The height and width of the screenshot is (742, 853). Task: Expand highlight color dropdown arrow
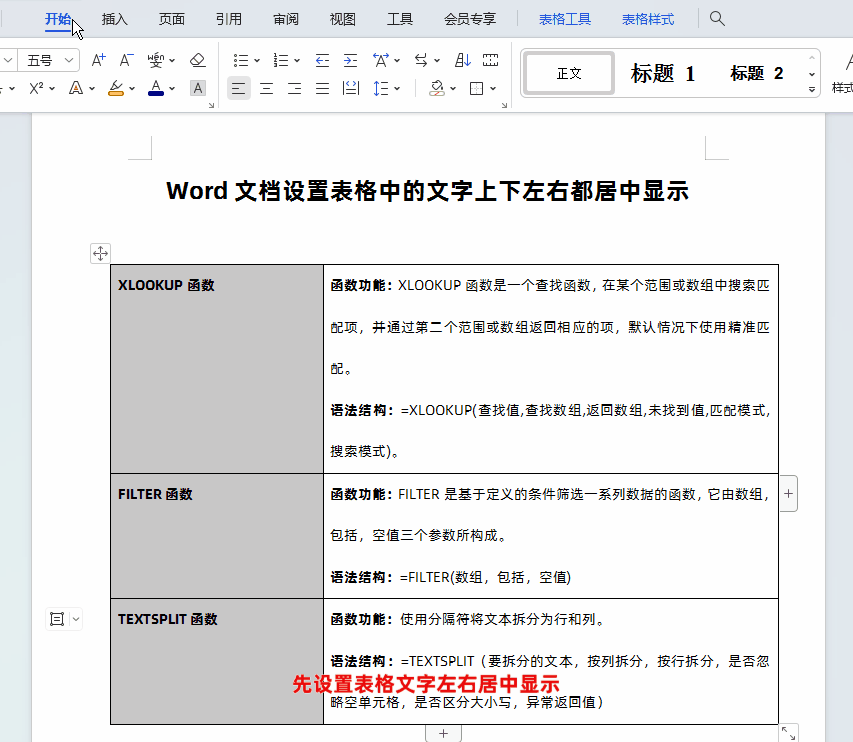(x=132, y=89)
